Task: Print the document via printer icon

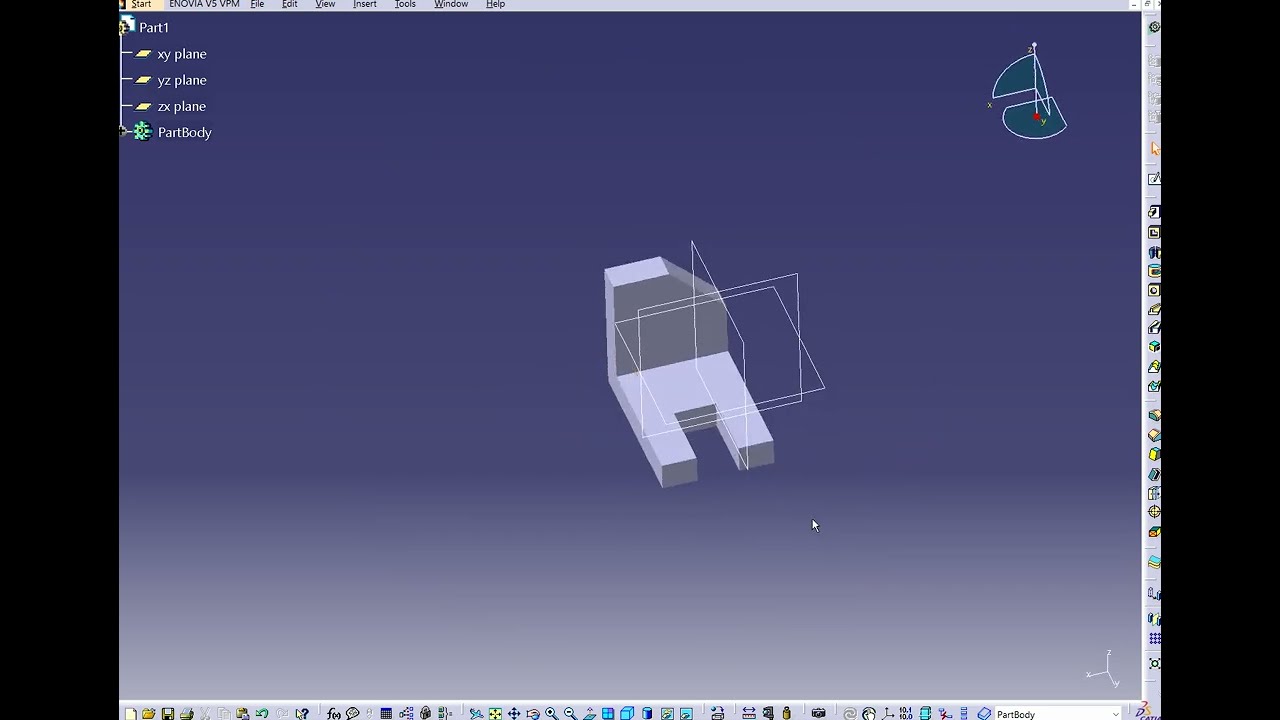Action: click(x=186, y=713)
